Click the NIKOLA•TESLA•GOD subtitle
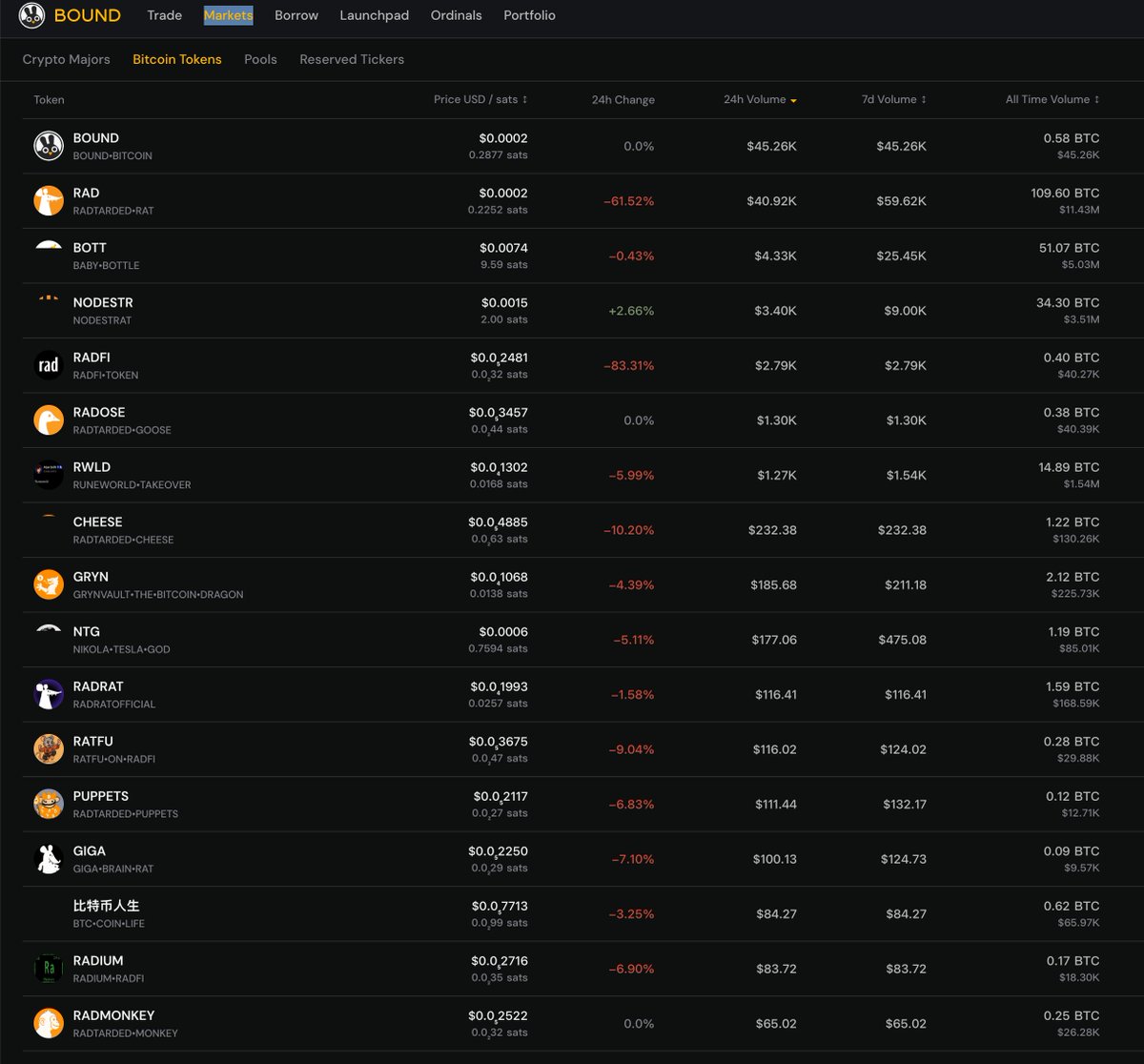This screenshot has height=1064, width=1144. 122,649
